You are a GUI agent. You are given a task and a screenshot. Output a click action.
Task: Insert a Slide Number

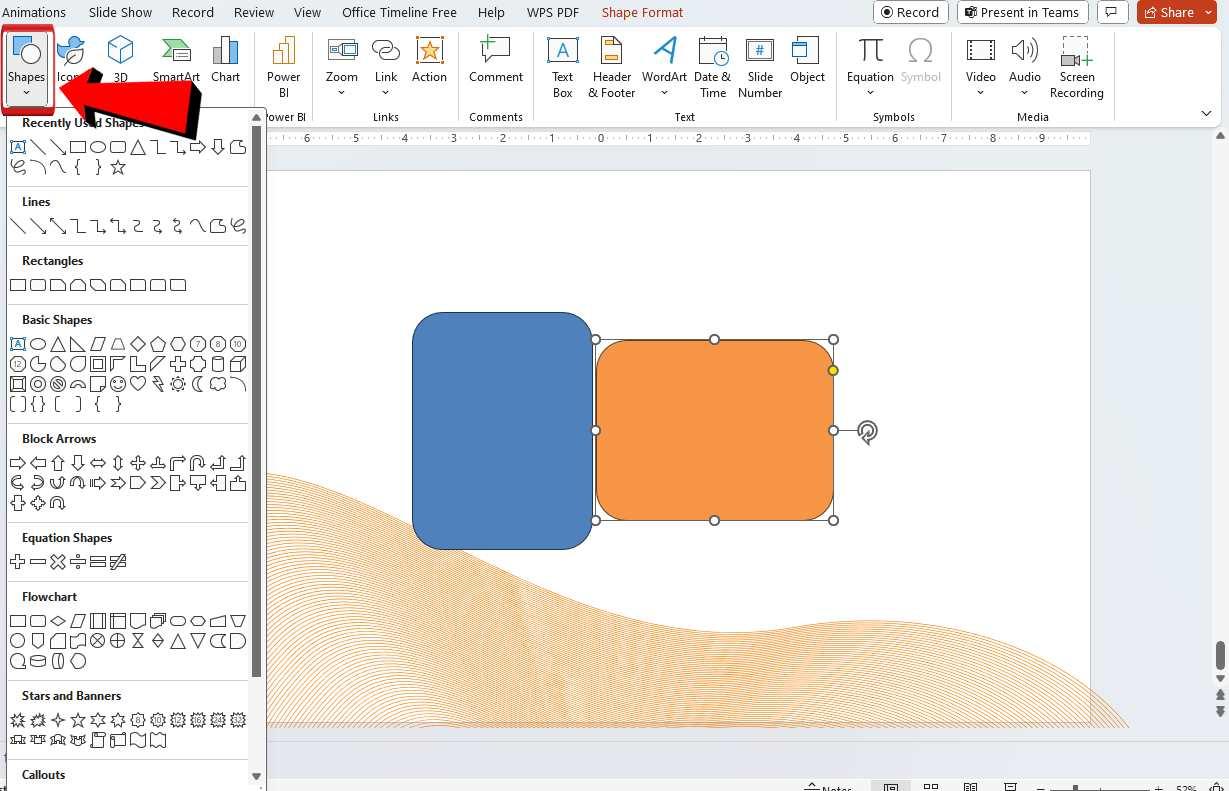point(760,66)
